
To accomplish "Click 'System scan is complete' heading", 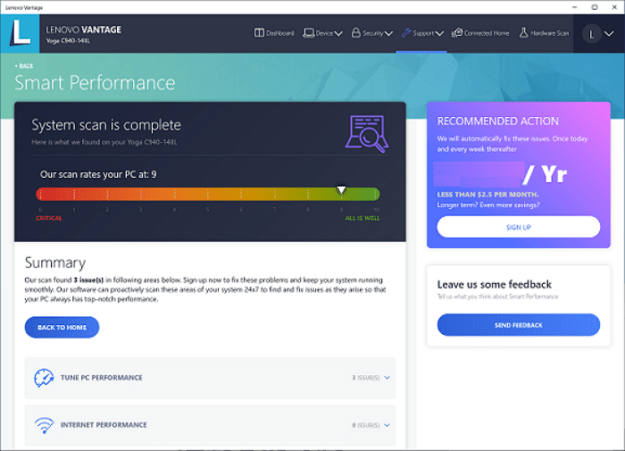I will [x=106, y=125].
